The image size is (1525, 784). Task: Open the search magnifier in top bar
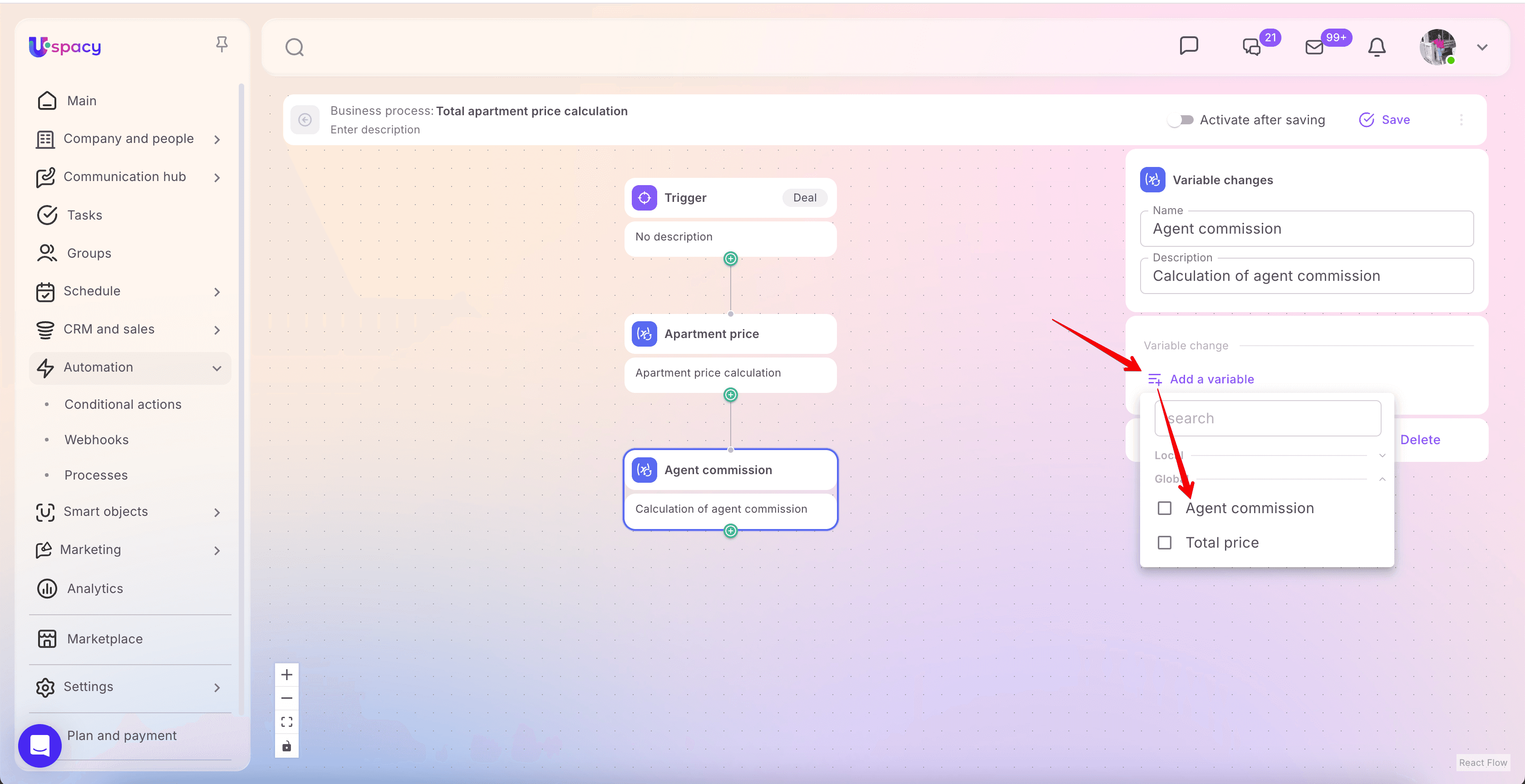click(x=294, y=47)
